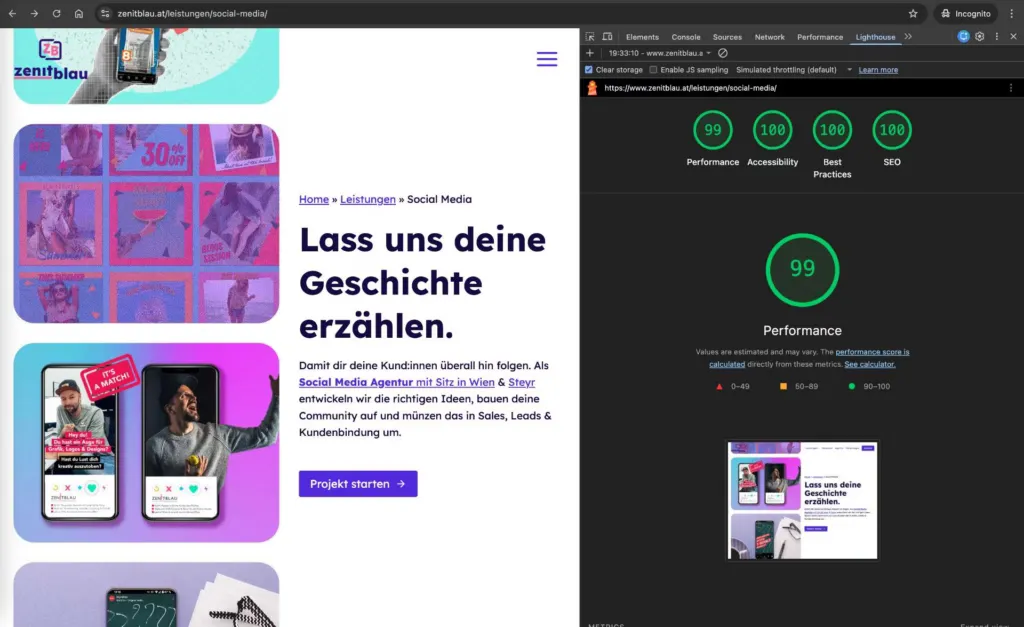
Task: View site information icon in address bar
Action: 104,14
